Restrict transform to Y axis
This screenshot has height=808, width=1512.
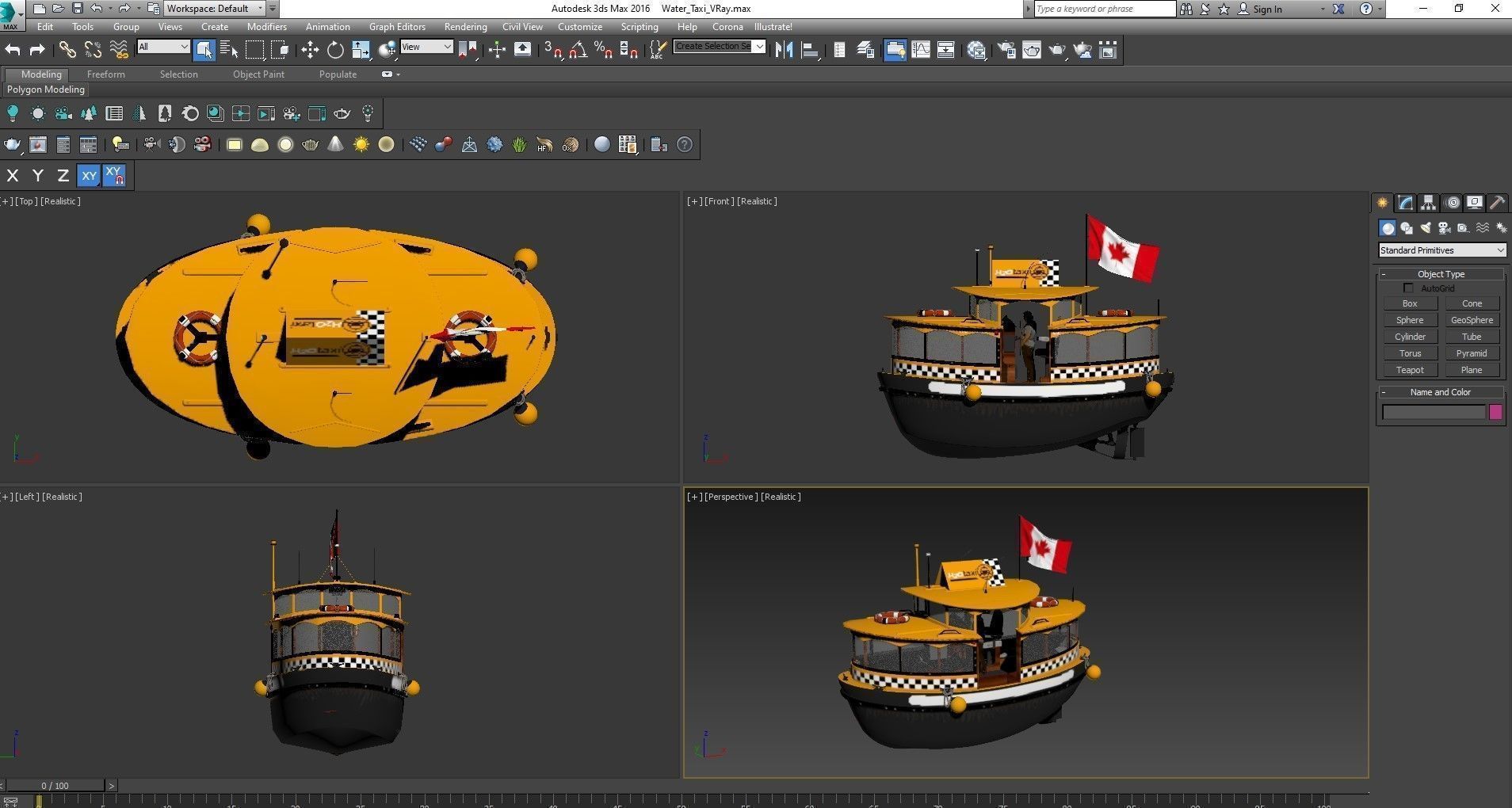[38, 176]
